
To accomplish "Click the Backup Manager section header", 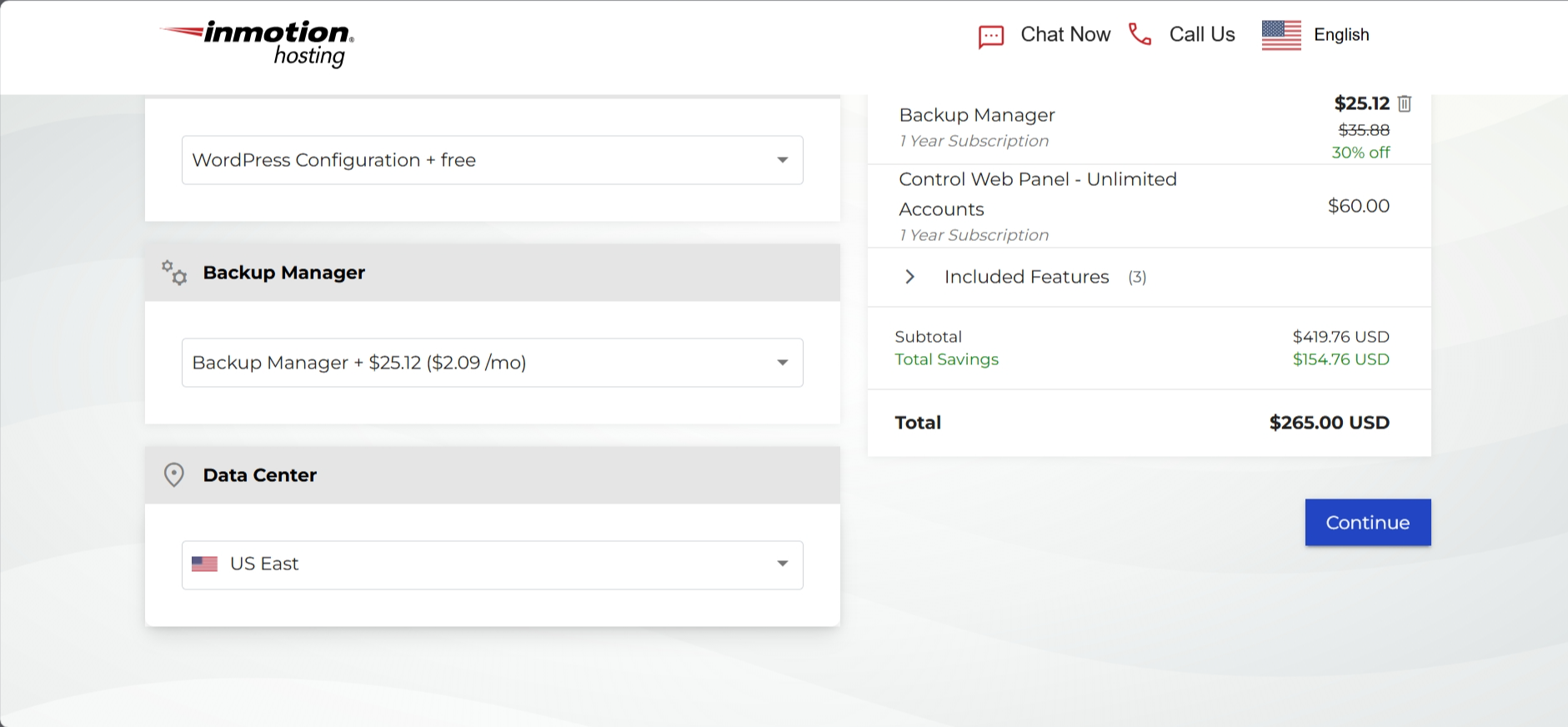I will click(493, 273).
